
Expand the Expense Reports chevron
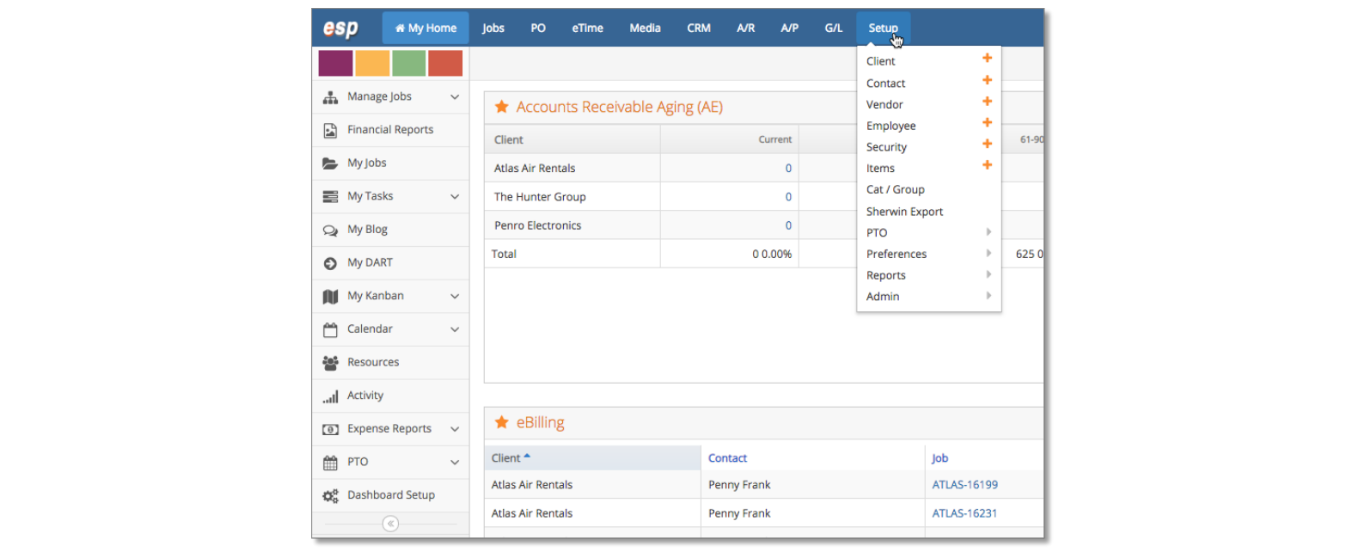(455, 429)
